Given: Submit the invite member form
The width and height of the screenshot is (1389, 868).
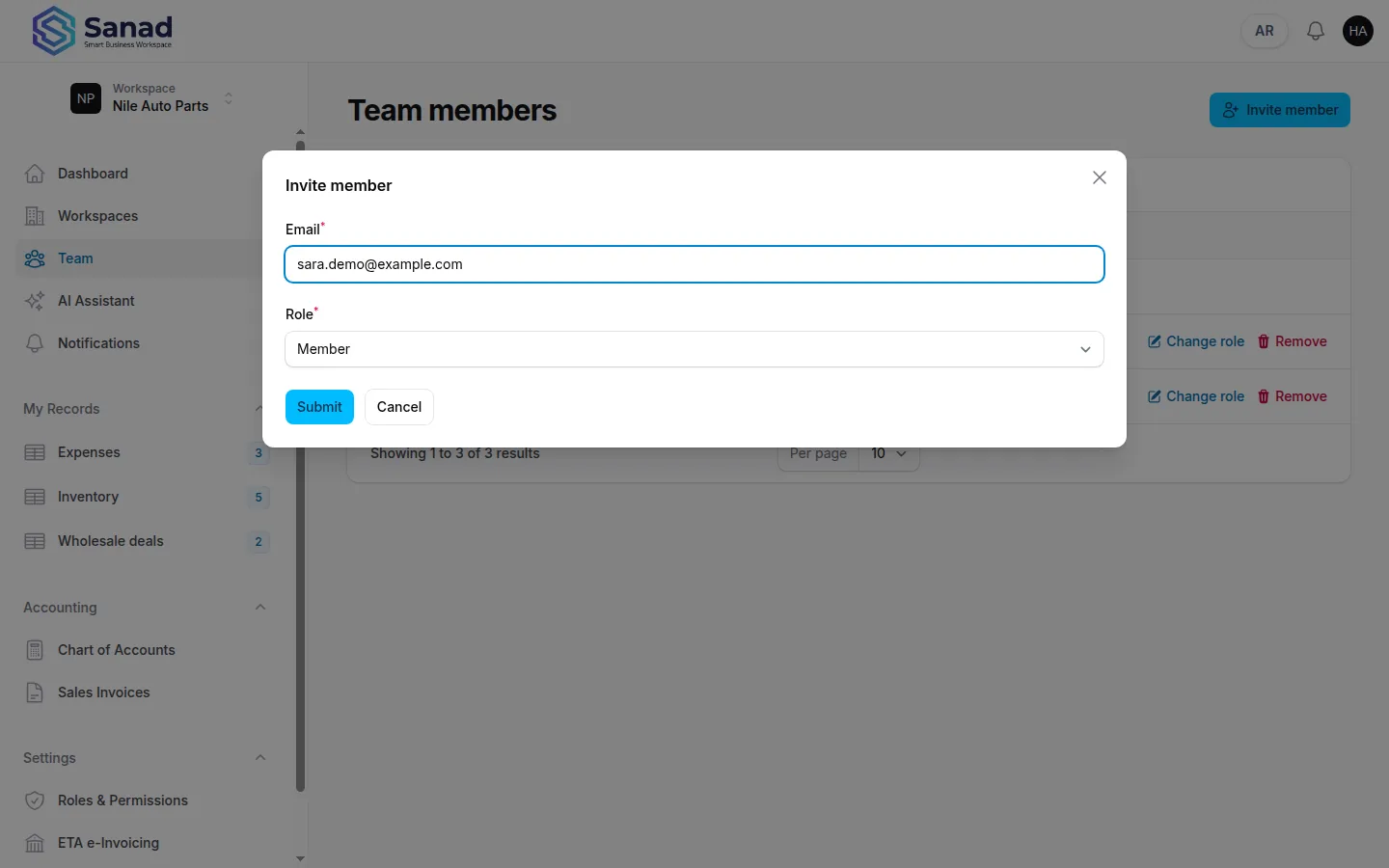Looking at the screenshot, I should (x=319, y=407).
